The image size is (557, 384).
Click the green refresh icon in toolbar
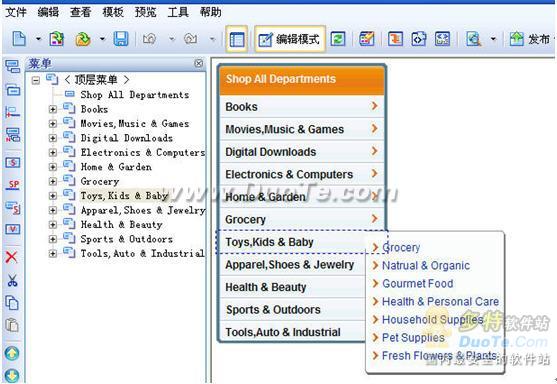click(338, 39)
